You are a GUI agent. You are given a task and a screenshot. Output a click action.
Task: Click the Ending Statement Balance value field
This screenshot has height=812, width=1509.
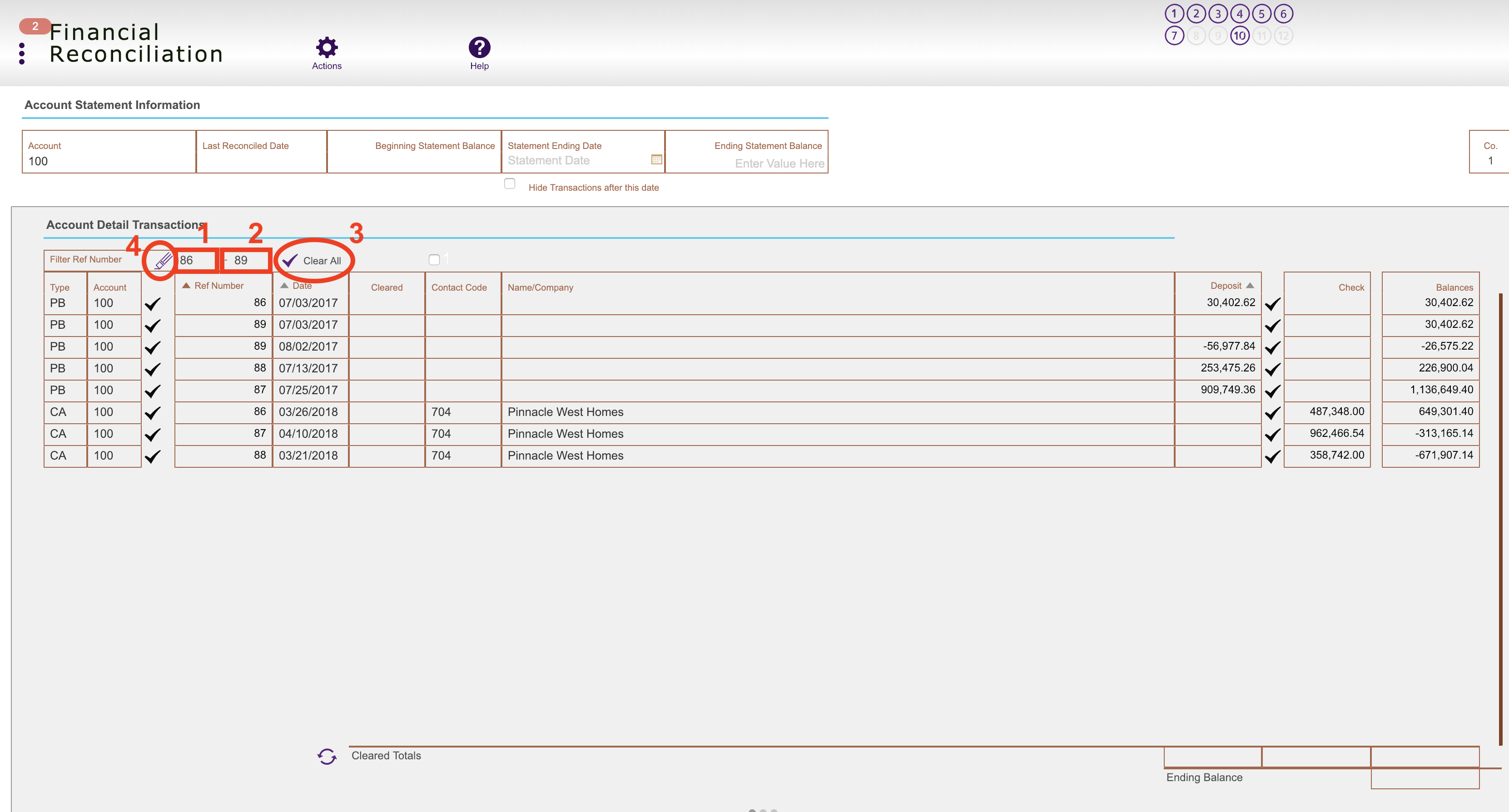(x=779, y=163)
